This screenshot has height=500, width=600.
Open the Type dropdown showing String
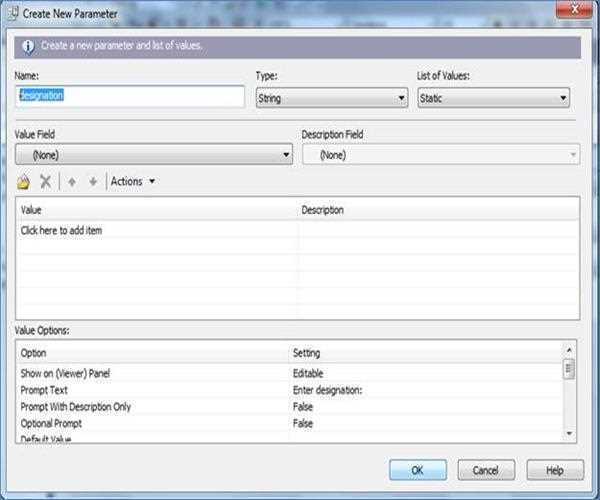coord(331,98)
